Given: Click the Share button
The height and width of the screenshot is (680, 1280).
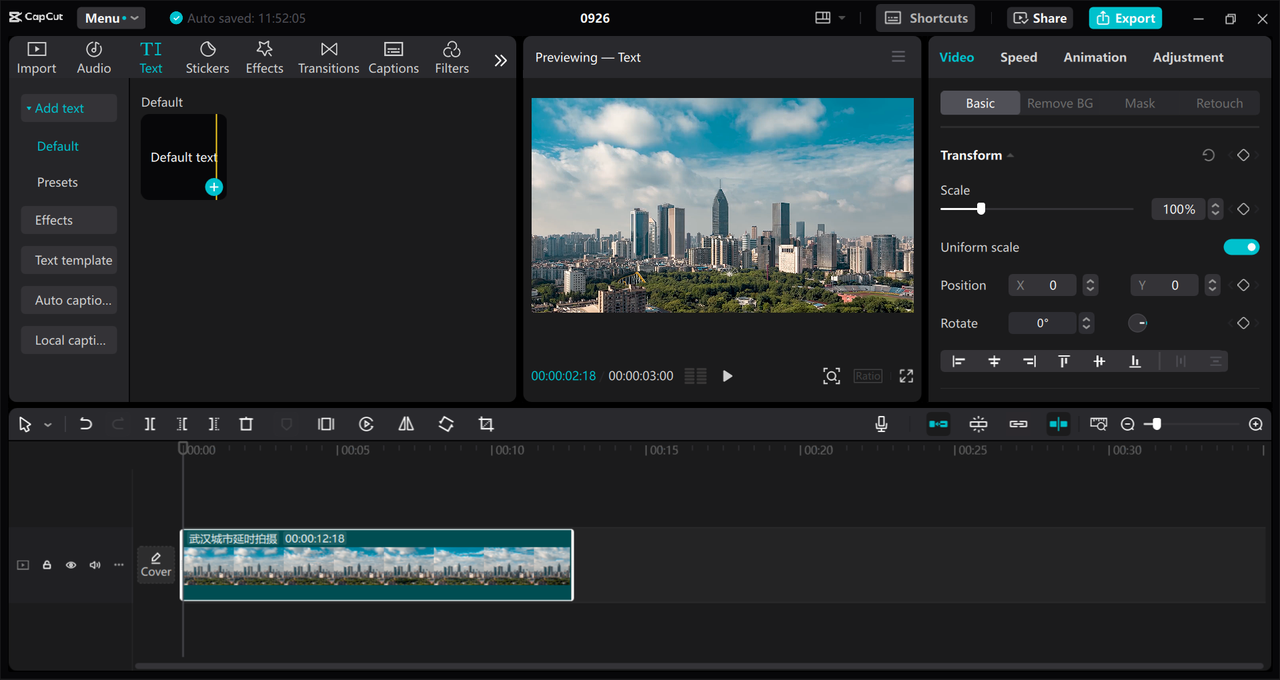Looking at the screenshot, I should click(x=1040, y=18).
